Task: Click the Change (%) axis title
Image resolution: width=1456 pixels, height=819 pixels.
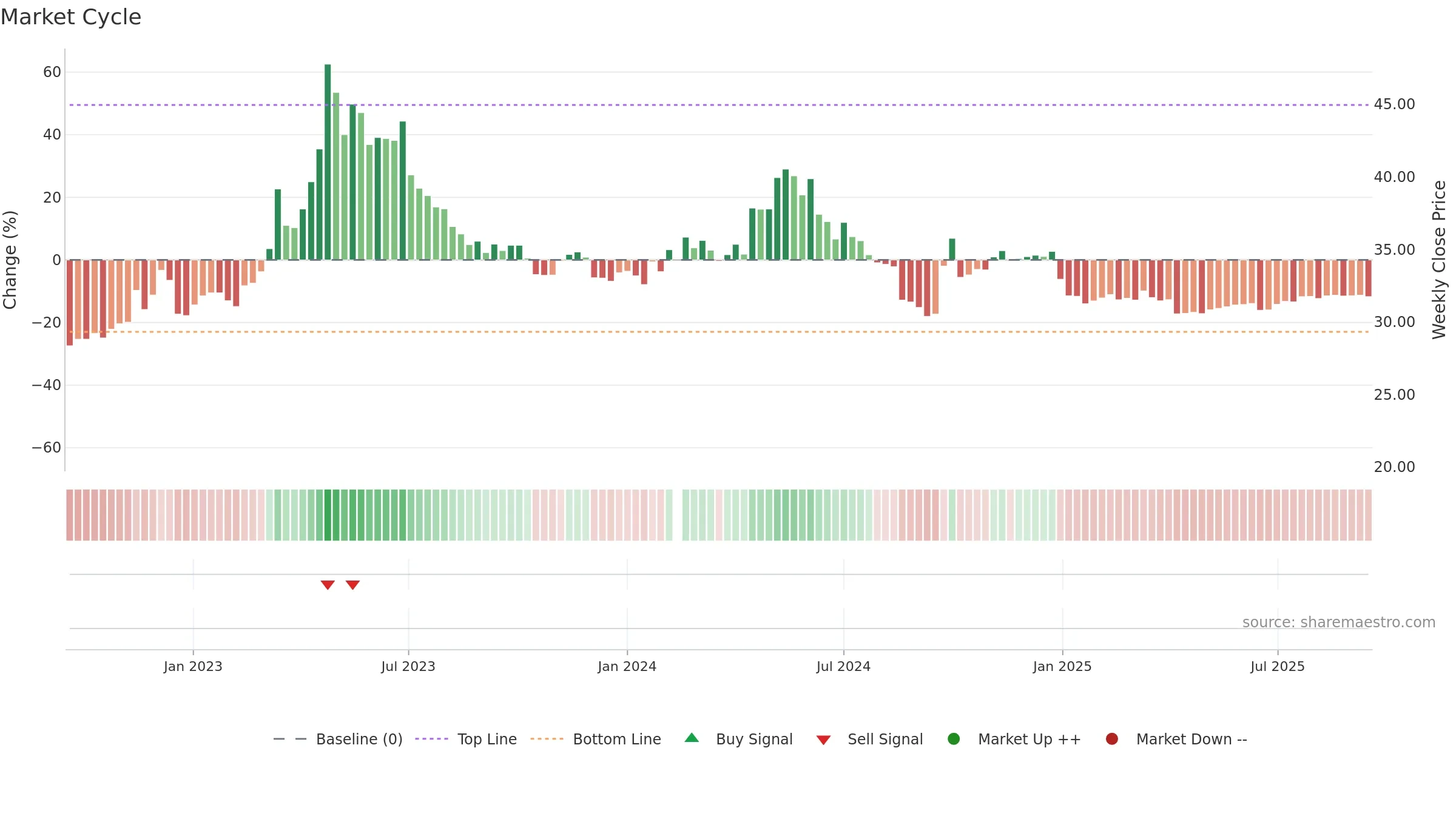Action: click(x=10, y=260)
